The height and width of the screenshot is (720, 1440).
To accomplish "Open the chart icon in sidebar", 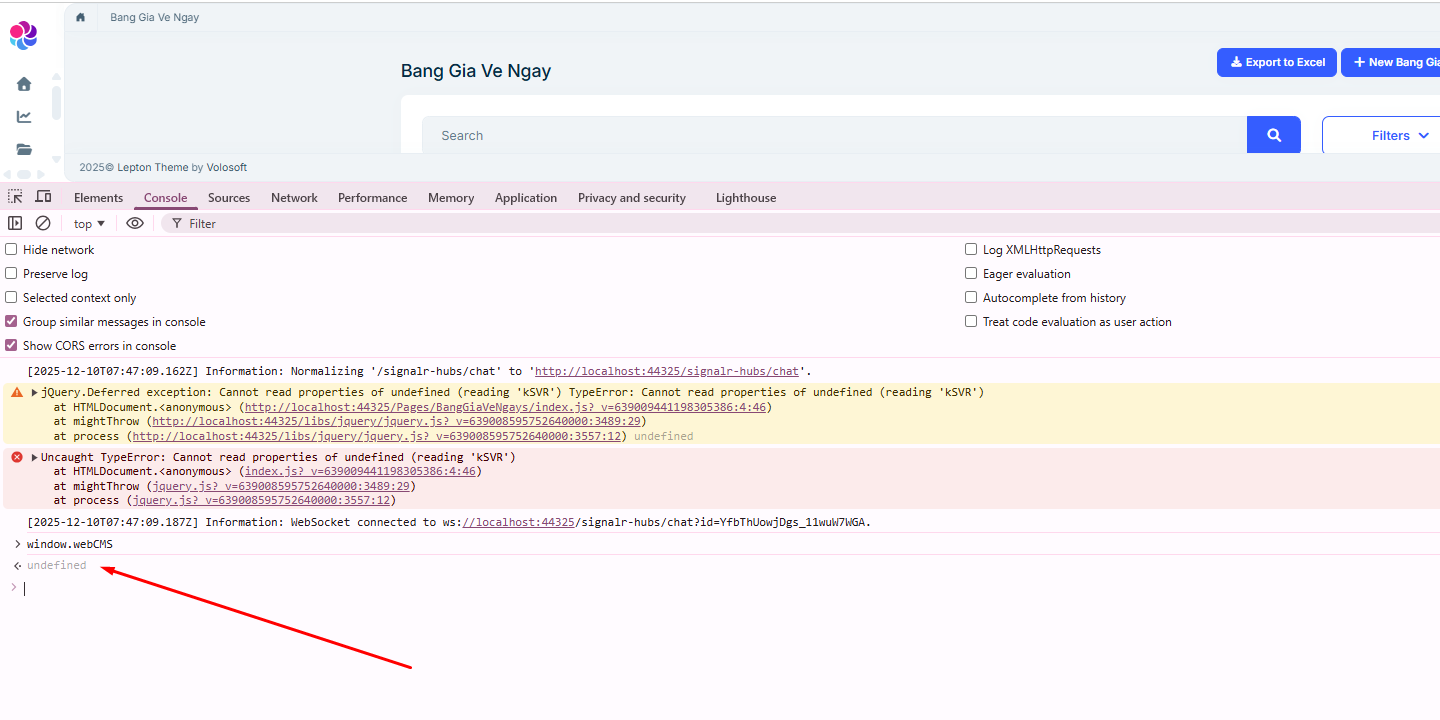I will 24,117.
